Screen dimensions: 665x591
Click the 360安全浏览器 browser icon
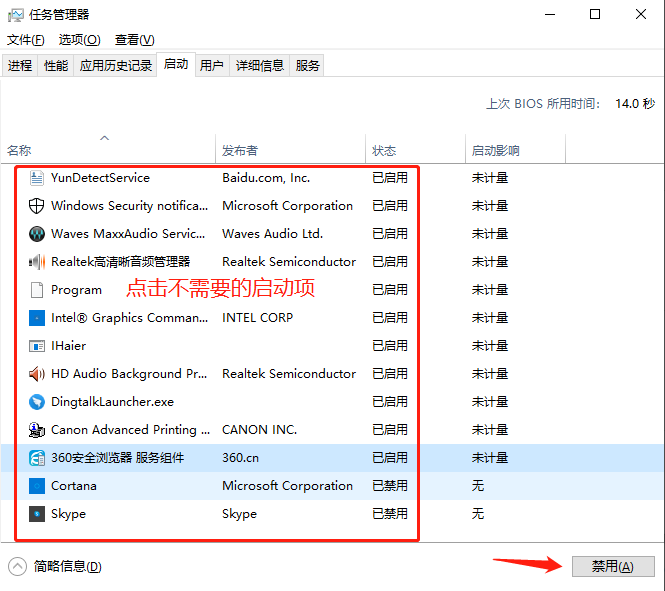36,457
